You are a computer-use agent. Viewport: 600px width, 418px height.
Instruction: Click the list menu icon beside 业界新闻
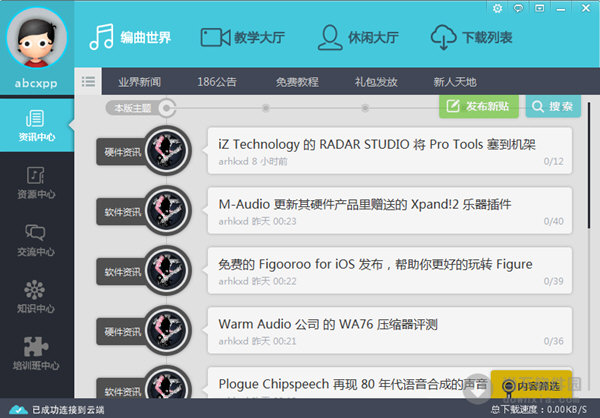(x=88, y=81)
